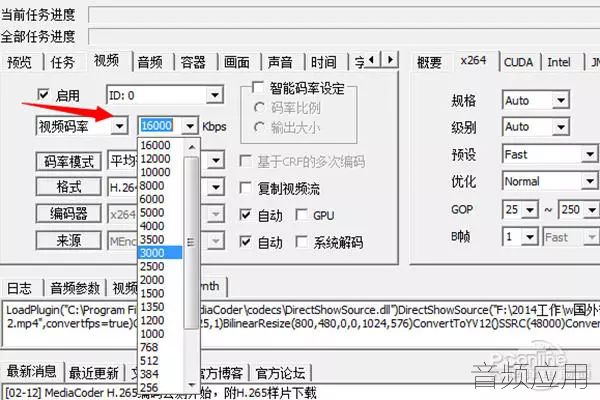600x400 pixels.
Task: Select 8000 in the bitrate list
Action: click(160, 186)
